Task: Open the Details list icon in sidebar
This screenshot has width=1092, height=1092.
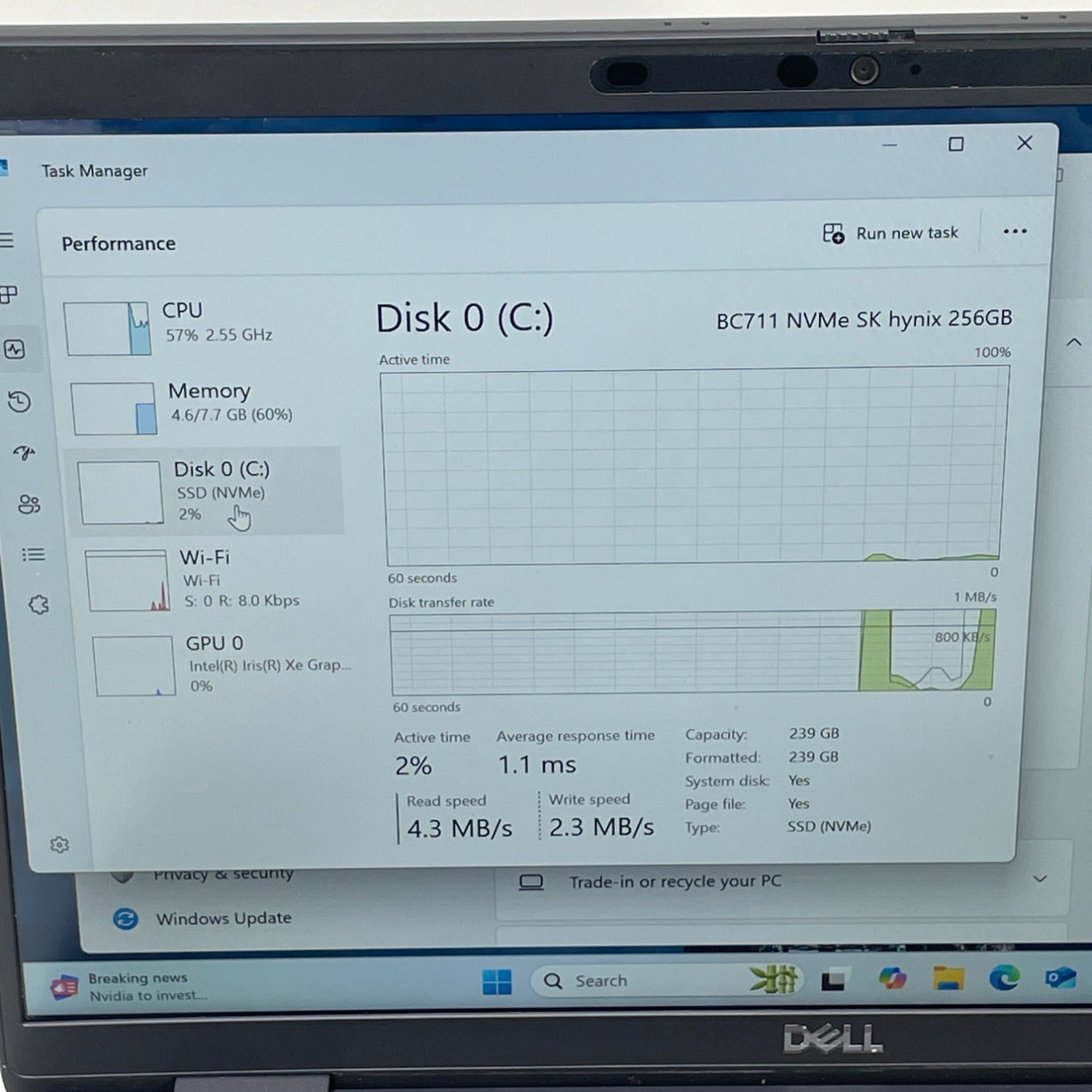Action: point(33,555)
